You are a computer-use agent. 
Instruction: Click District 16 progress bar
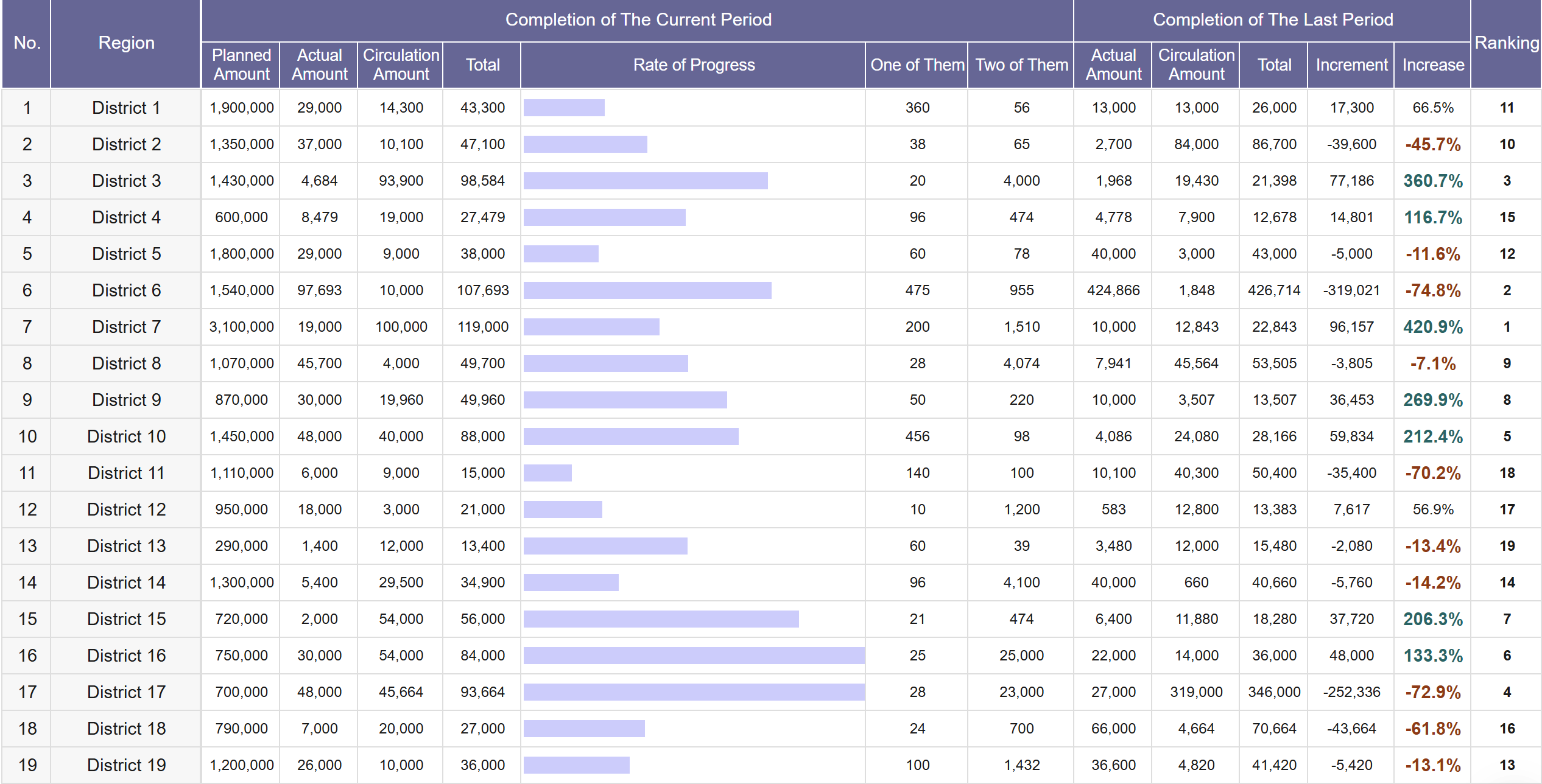click(x=693, y=656)
